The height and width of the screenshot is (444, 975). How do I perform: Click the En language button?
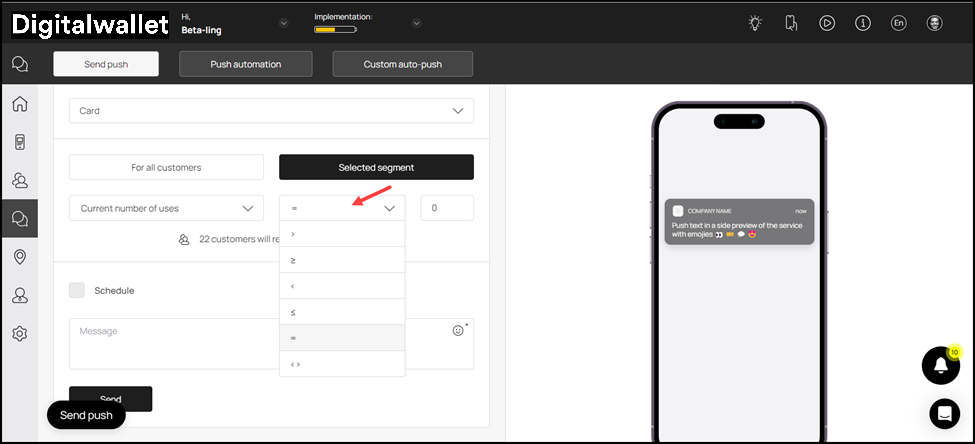tap(898, 24)
